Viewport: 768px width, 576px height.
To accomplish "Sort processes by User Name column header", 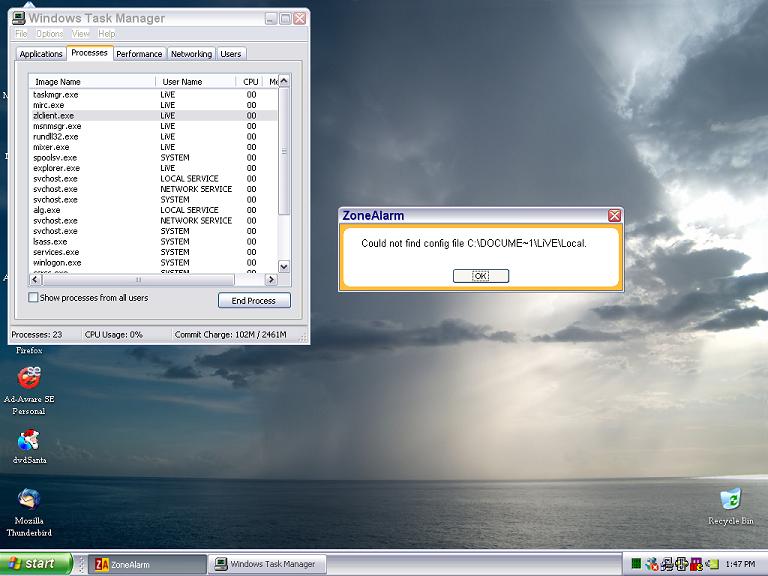I will click(195, 82).
